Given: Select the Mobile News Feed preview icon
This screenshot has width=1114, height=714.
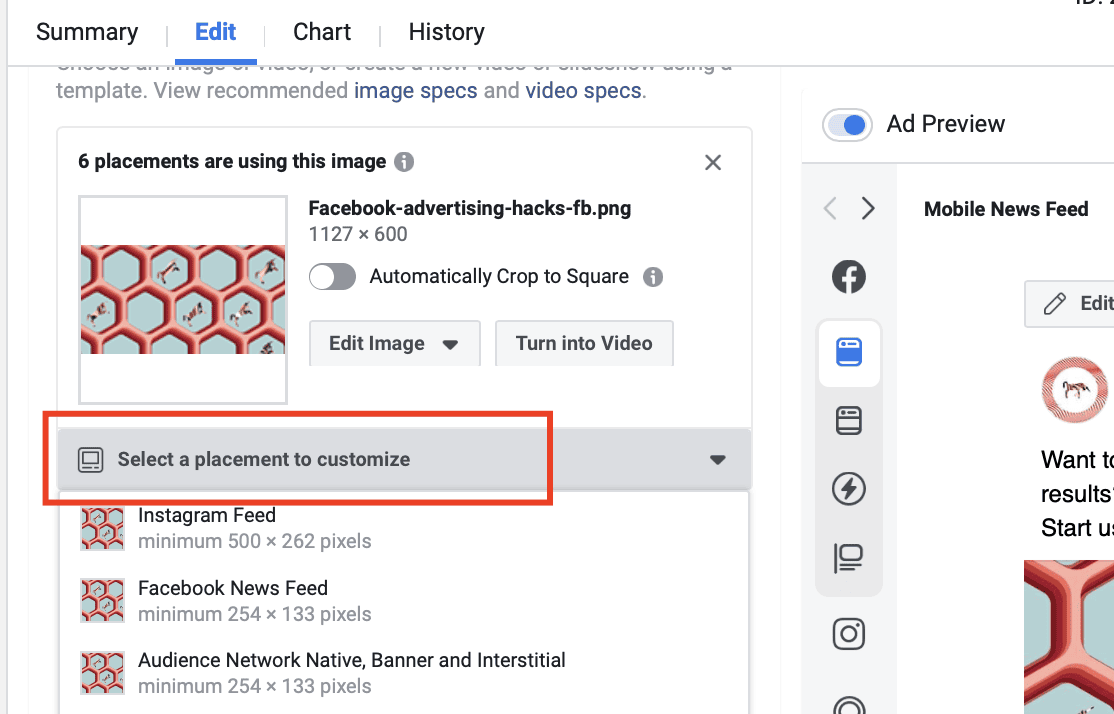Looking at the screenshot, I should 849,352.
